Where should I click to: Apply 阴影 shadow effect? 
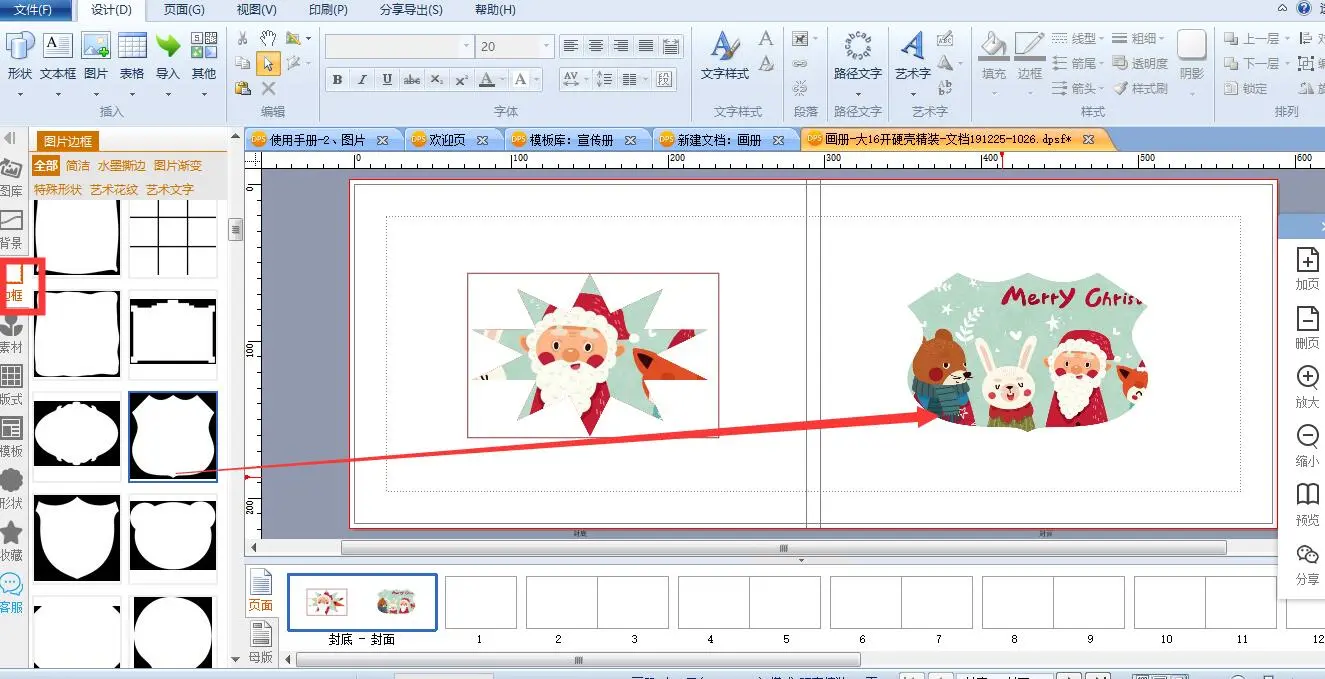point(1191,55)
